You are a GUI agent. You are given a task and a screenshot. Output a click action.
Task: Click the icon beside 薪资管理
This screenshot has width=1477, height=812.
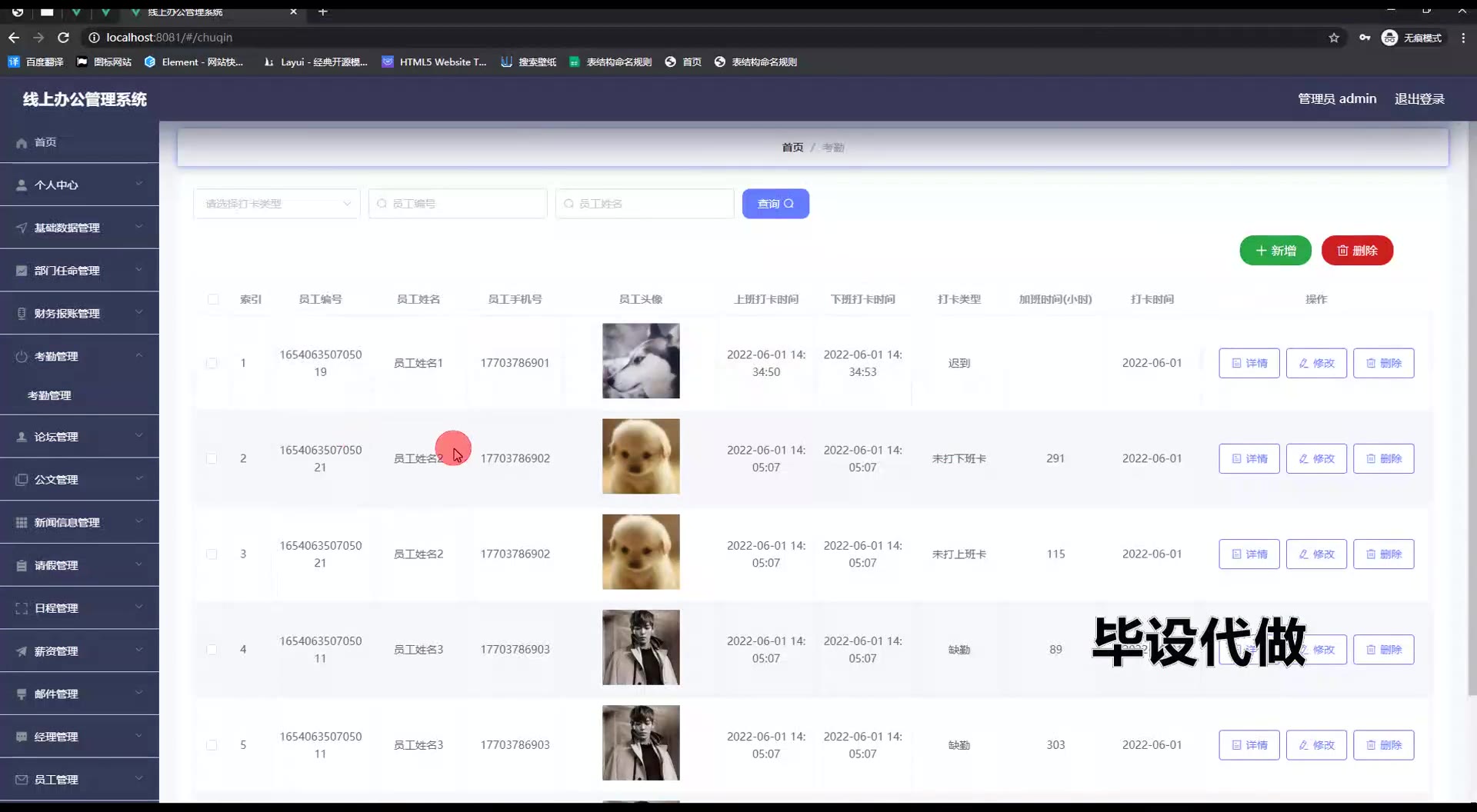click(22, 651)
